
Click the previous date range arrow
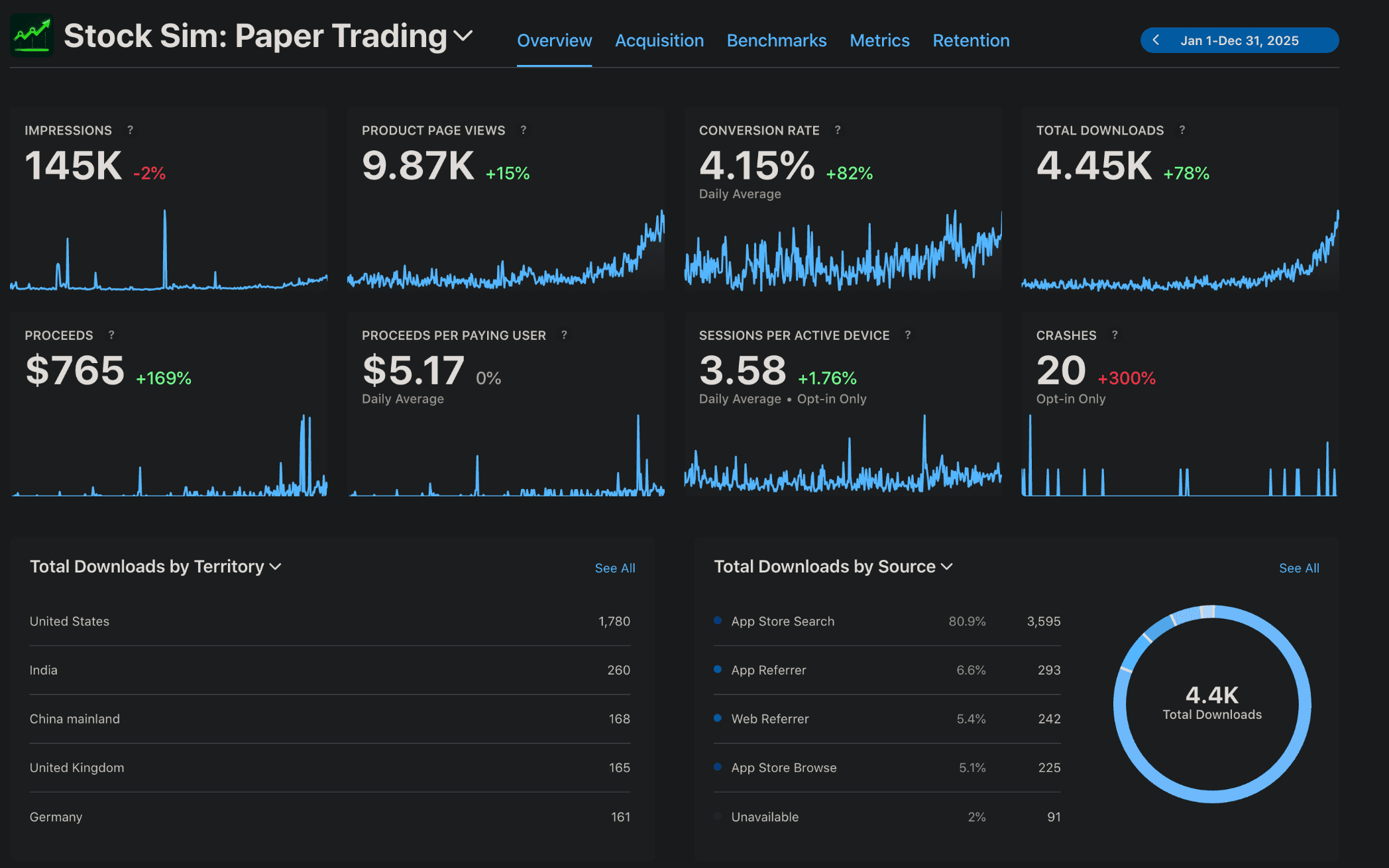coord(1156,40)
